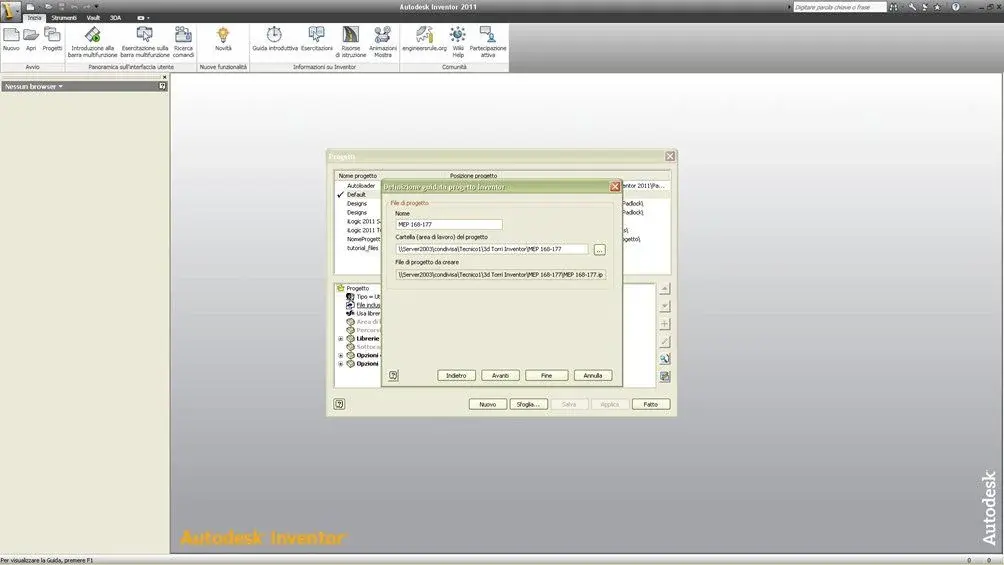Click the move down arrow in Progetti dialog

click(665, 306)
